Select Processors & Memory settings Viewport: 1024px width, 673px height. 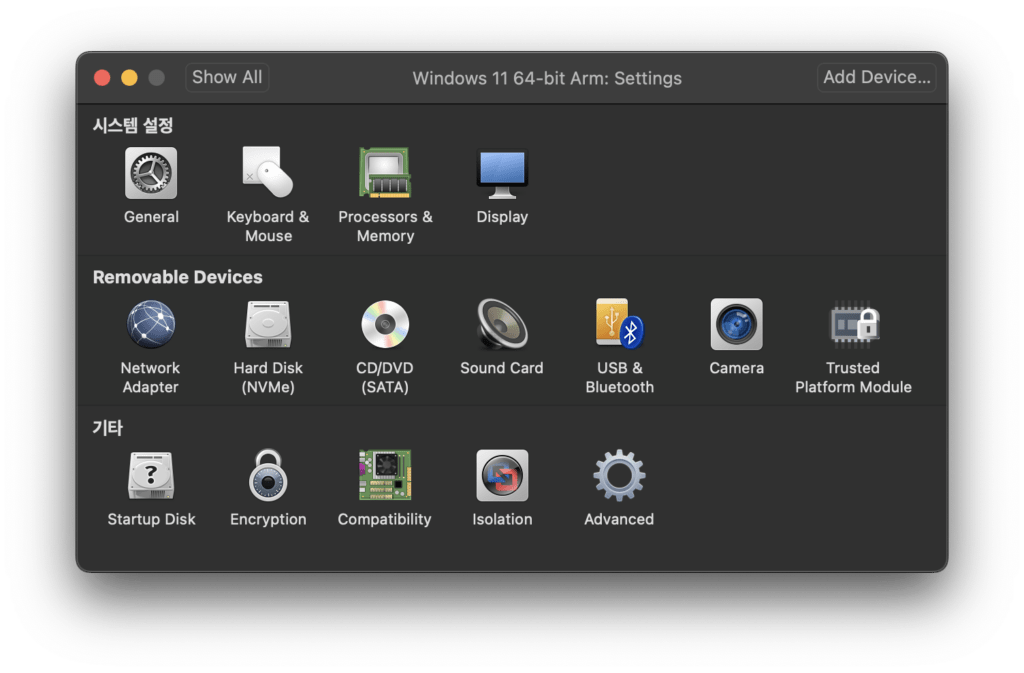pos(385,174)
